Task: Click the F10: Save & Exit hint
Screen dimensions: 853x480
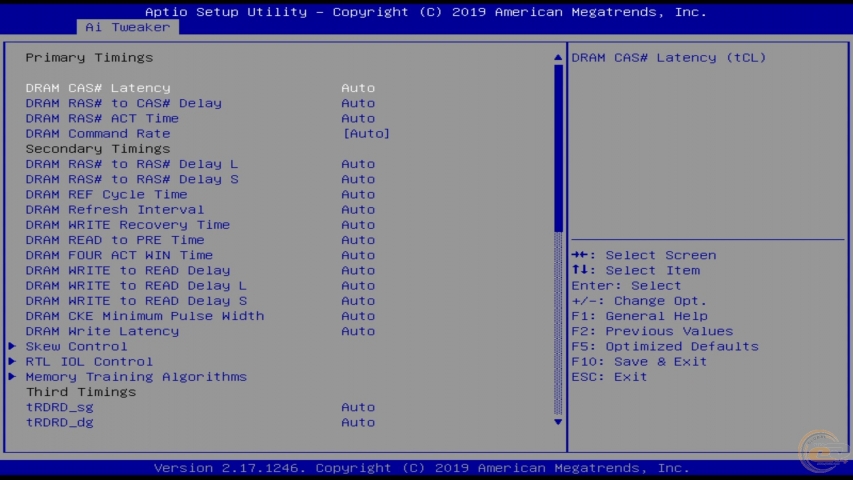Action: pyautogui.click(x=639, y=361)
